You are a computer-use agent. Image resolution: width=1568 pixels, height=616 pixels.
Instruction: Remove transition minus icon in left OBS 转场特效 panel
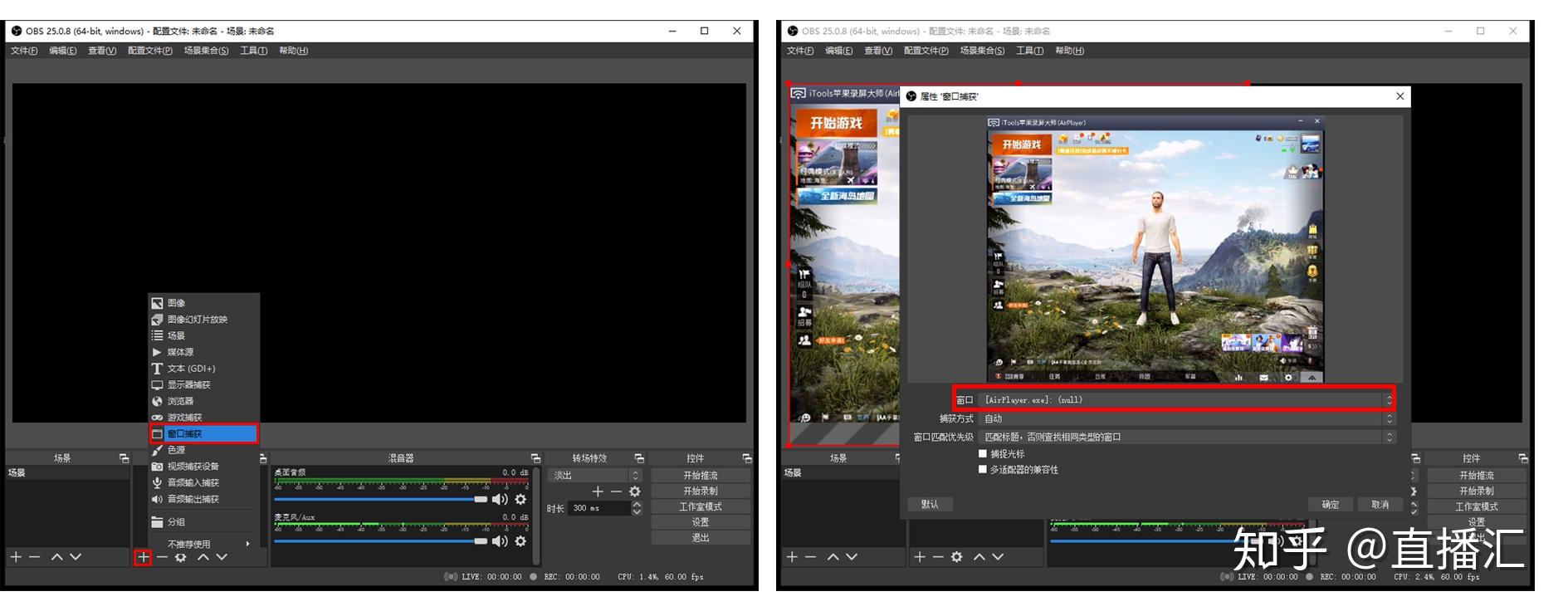click(616, 491)
